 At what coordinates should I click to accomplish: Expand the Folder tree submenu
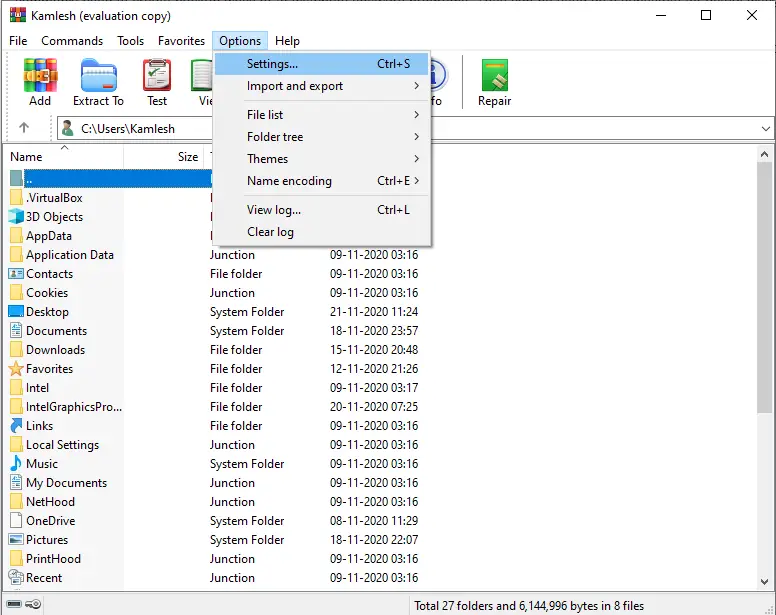[x=322, y=137]
